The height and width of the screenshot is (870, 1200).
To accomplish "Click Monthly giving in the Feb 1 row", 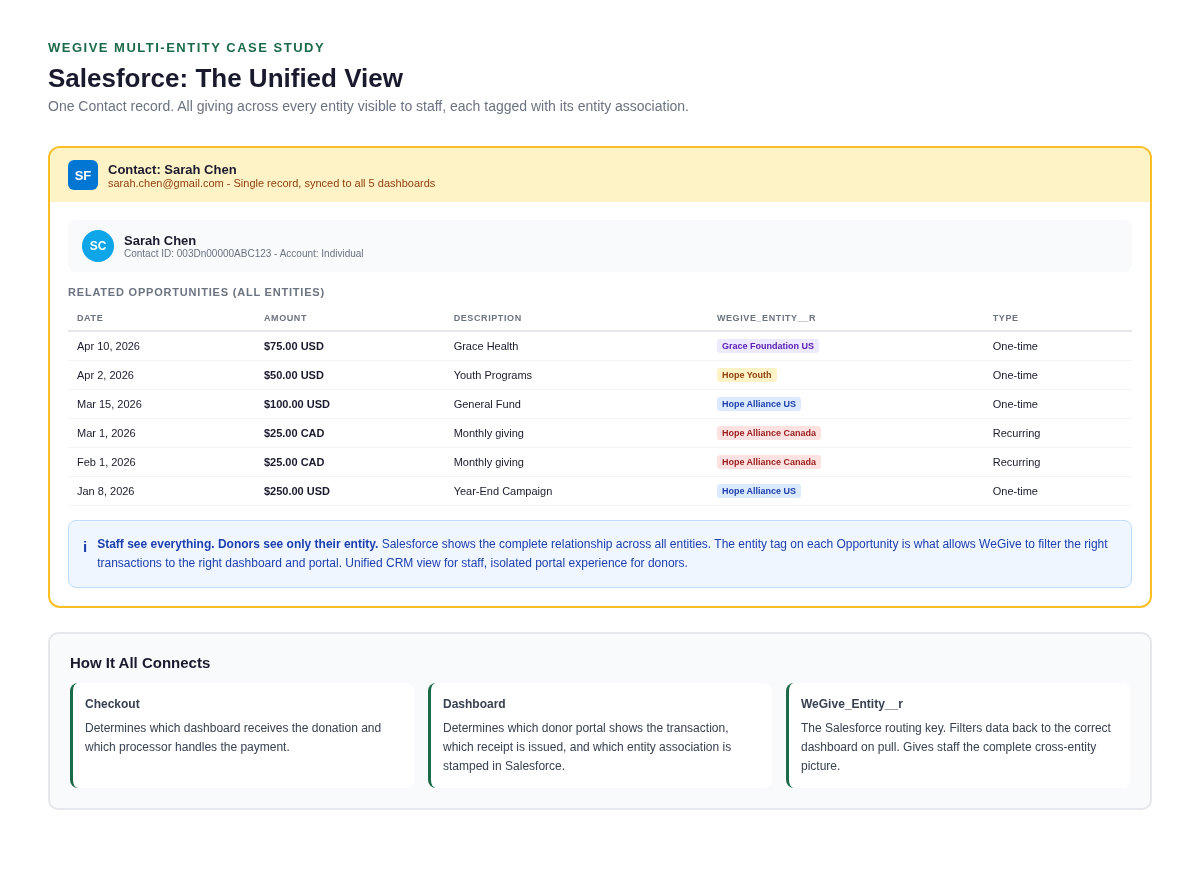I will (489, 462).
